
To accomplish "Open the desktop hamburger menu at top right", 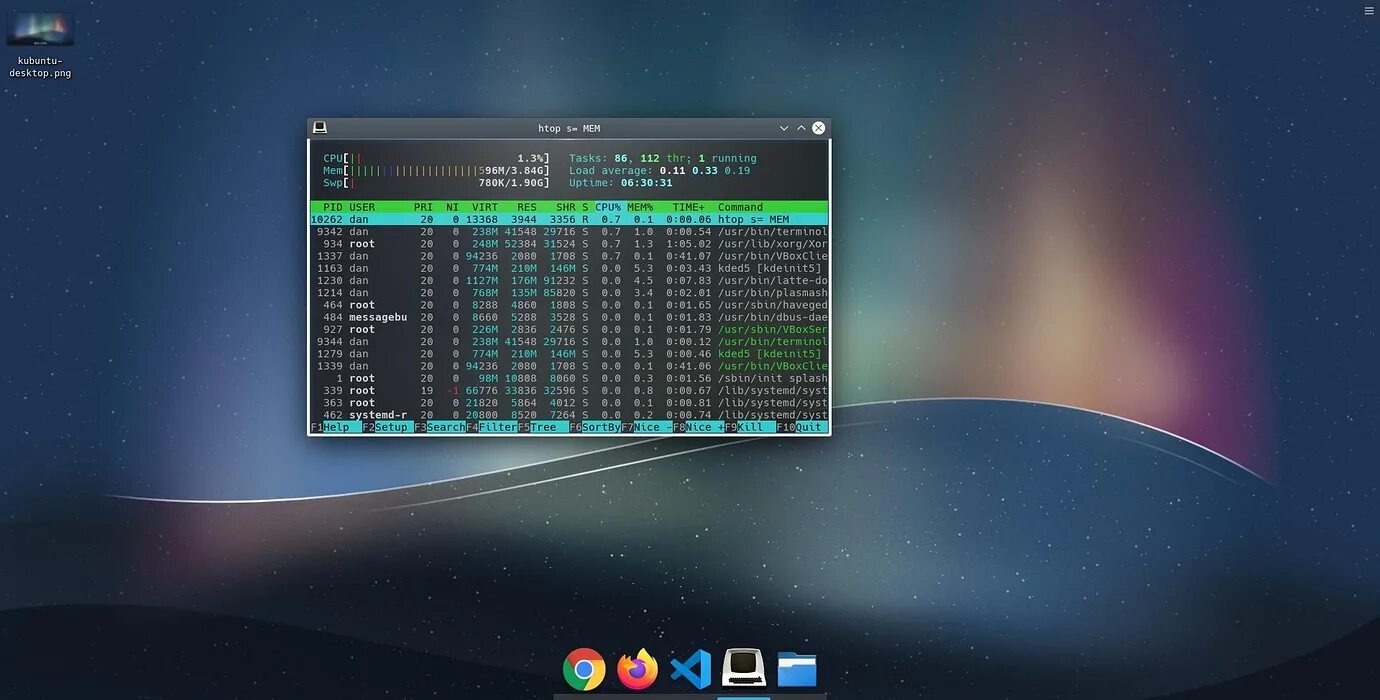I will 1369,10.
